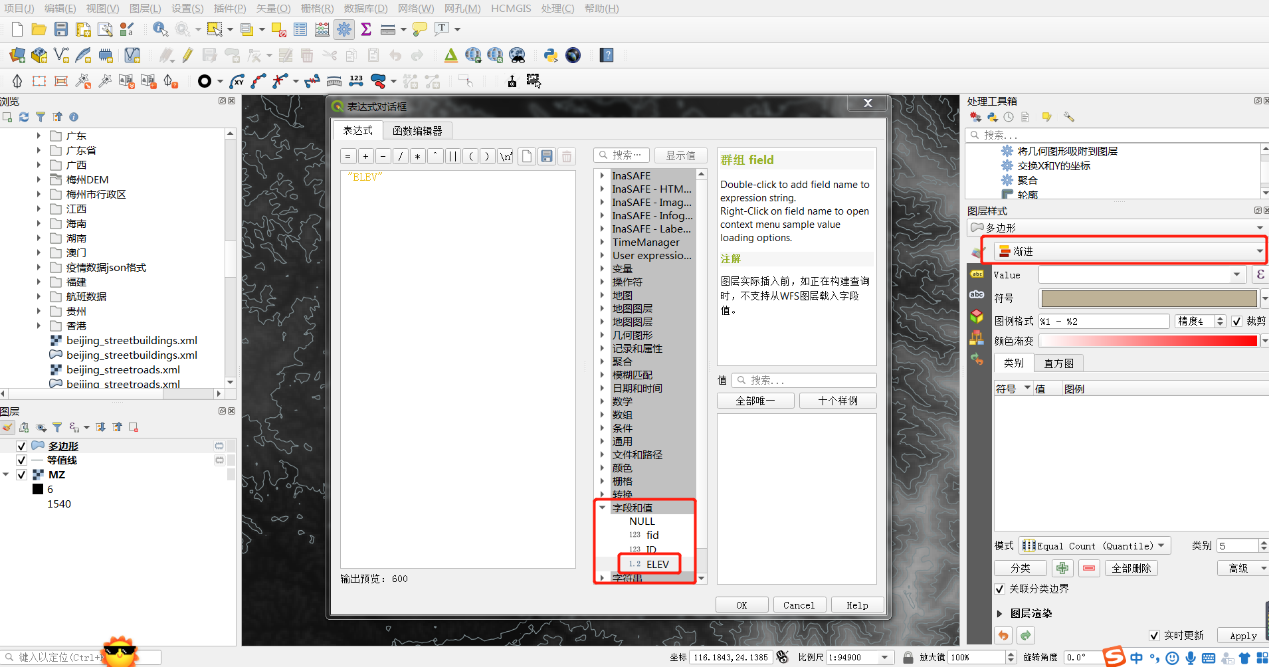Click the OK button in expression dialog
Viewport: 1269px width, 667px height.
(x=741, y=605)
